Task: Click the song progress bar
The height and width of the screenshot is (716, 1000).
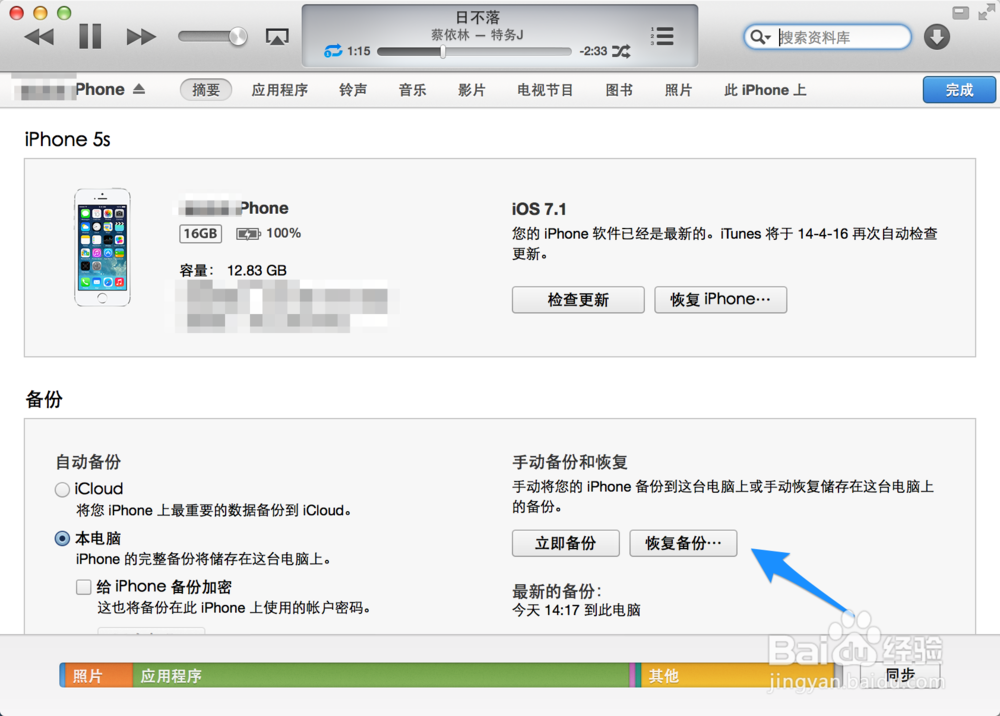Action: coord(474,52)
